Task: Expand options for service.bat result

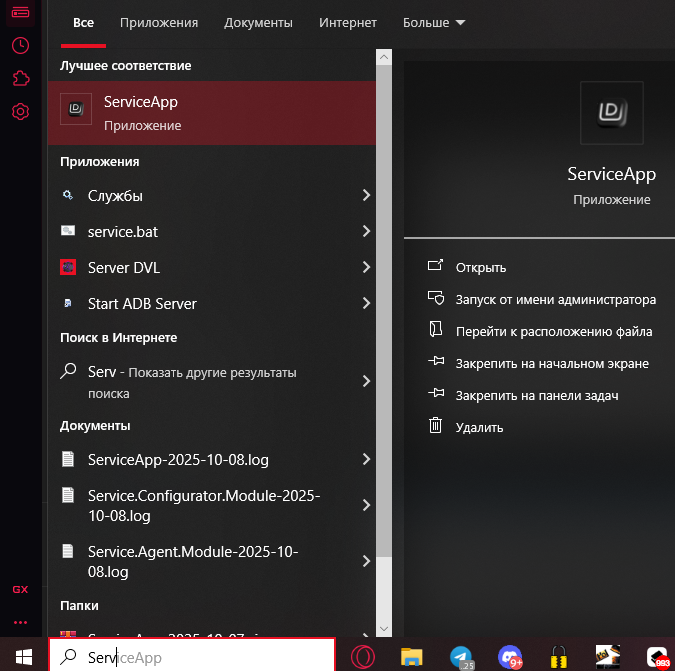Action: (x=366, y=232)
